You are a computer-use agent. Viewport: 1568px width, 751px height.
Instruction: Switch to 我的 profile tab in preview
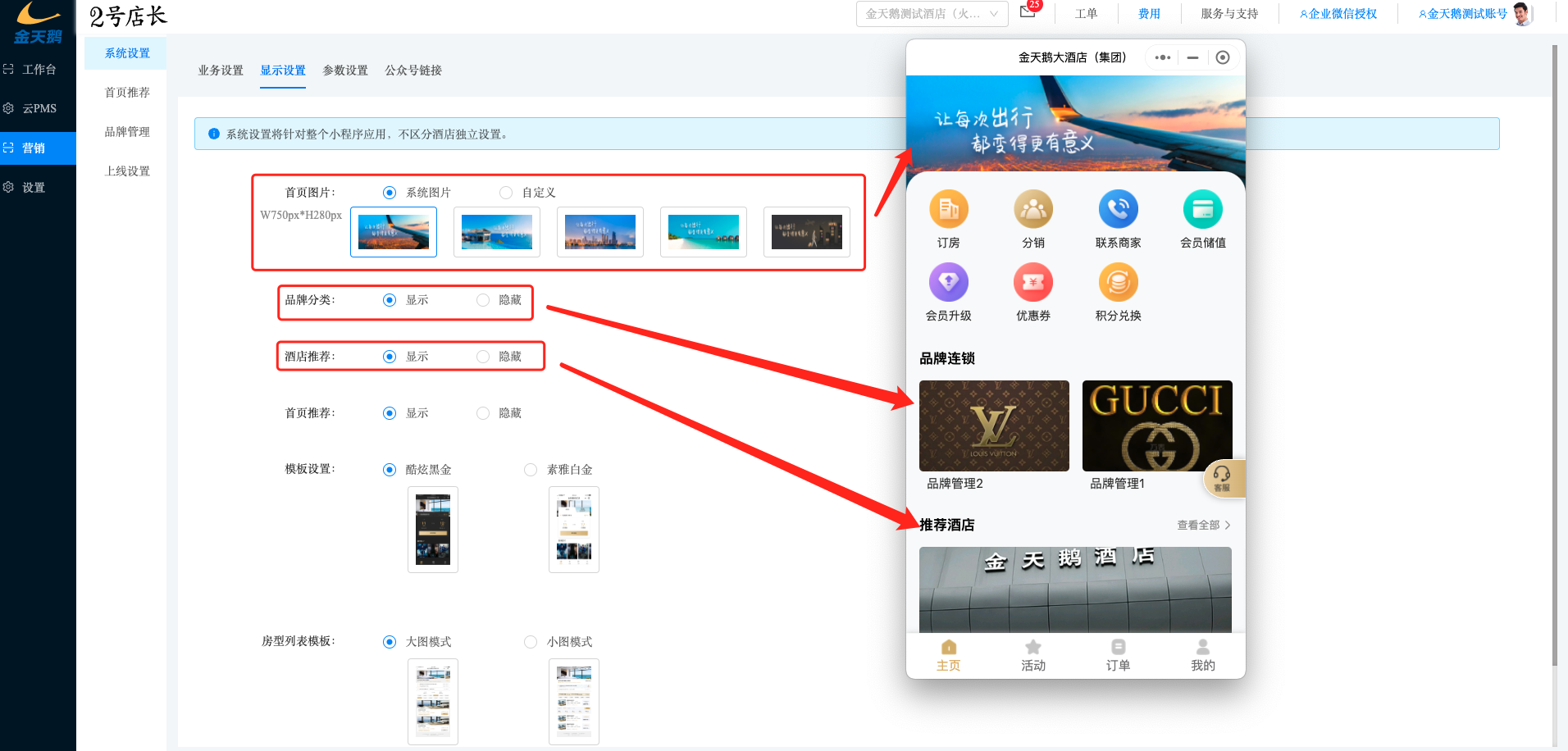[1203, 656]
